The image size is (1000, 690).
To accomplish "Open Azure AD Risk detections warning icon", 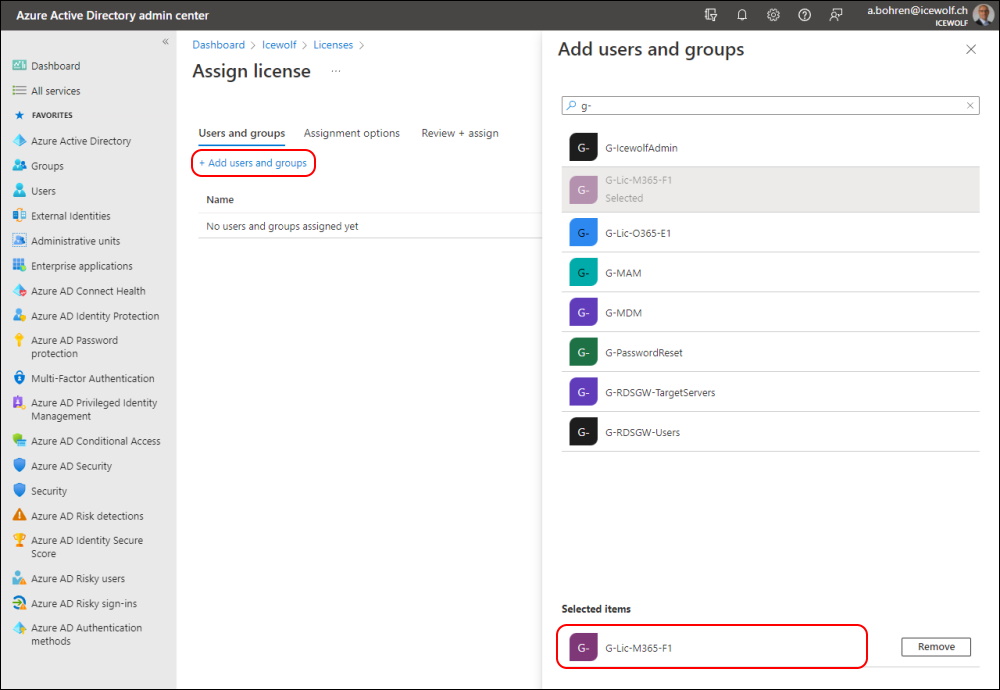I will [20, 515].
